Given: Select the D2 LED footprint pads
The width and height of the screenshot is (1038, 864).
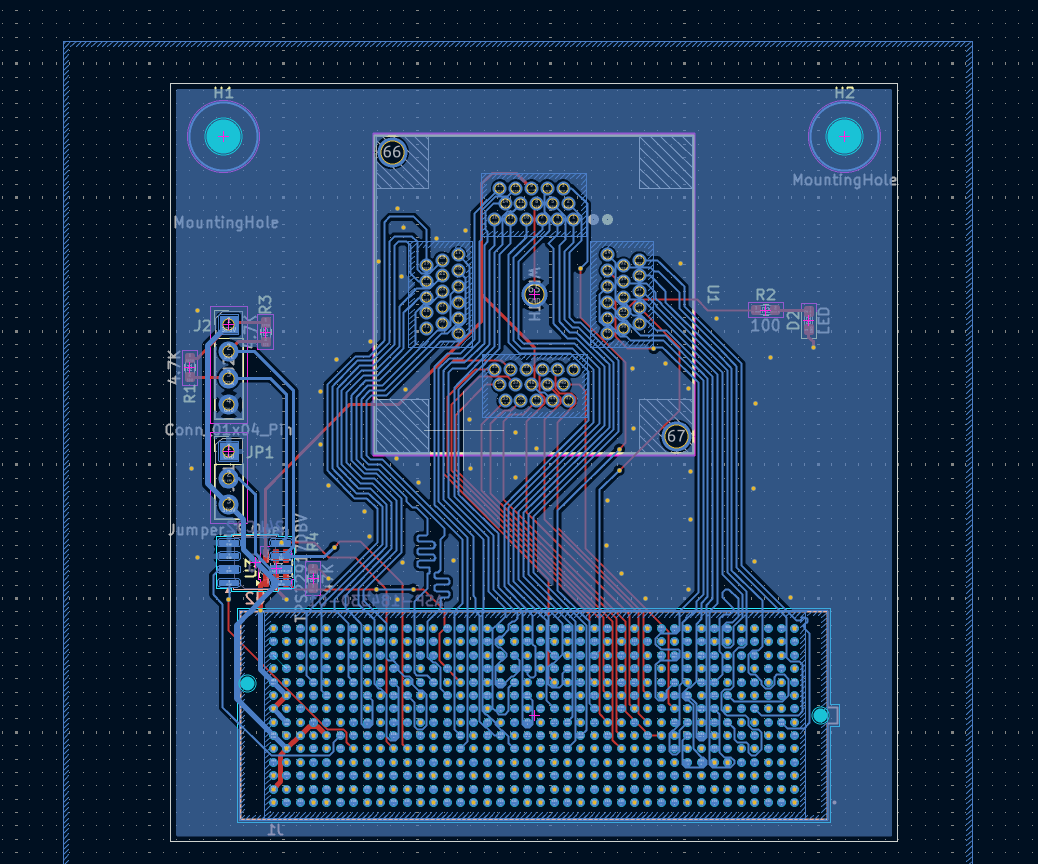Looking at the screenshot, I should pyautogui.click(x=808, y=321).
